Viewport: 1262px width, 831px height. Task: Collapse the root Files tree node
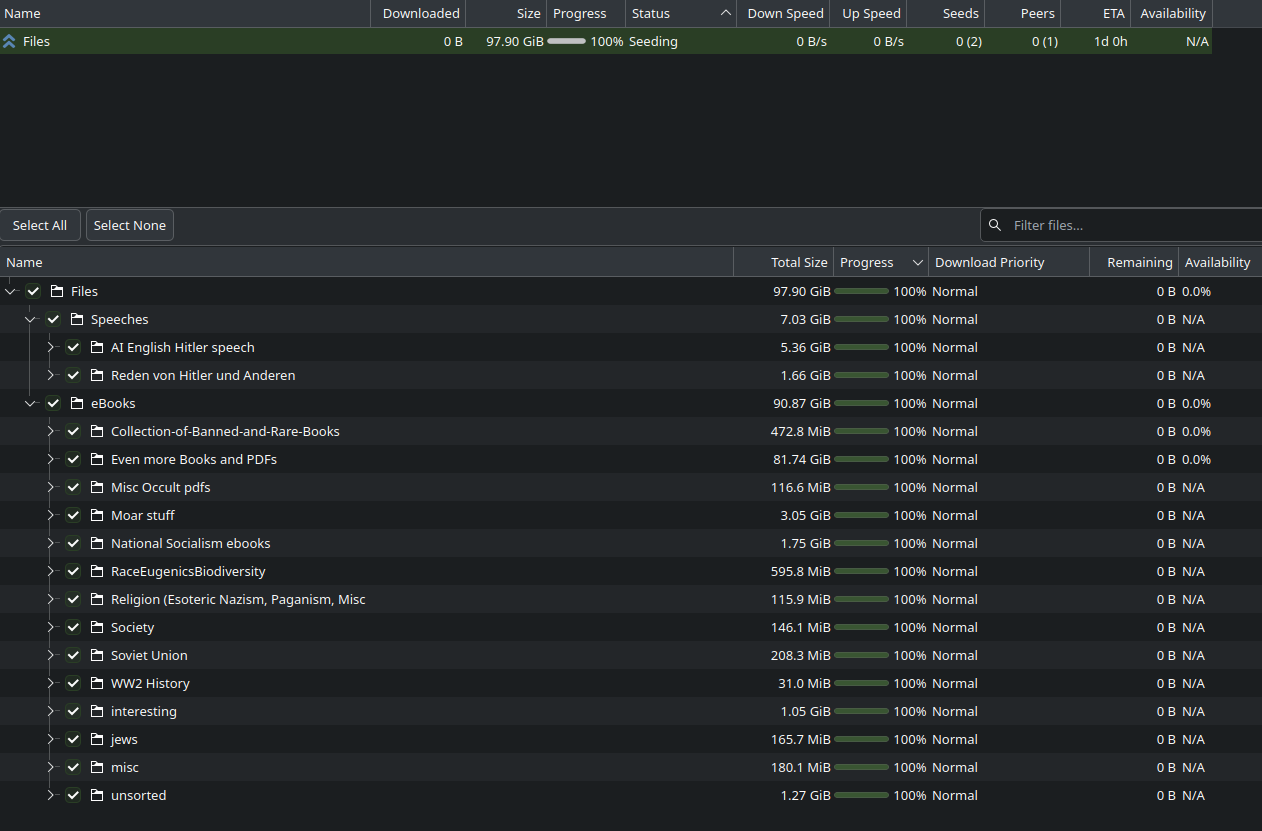click(11, 291)
